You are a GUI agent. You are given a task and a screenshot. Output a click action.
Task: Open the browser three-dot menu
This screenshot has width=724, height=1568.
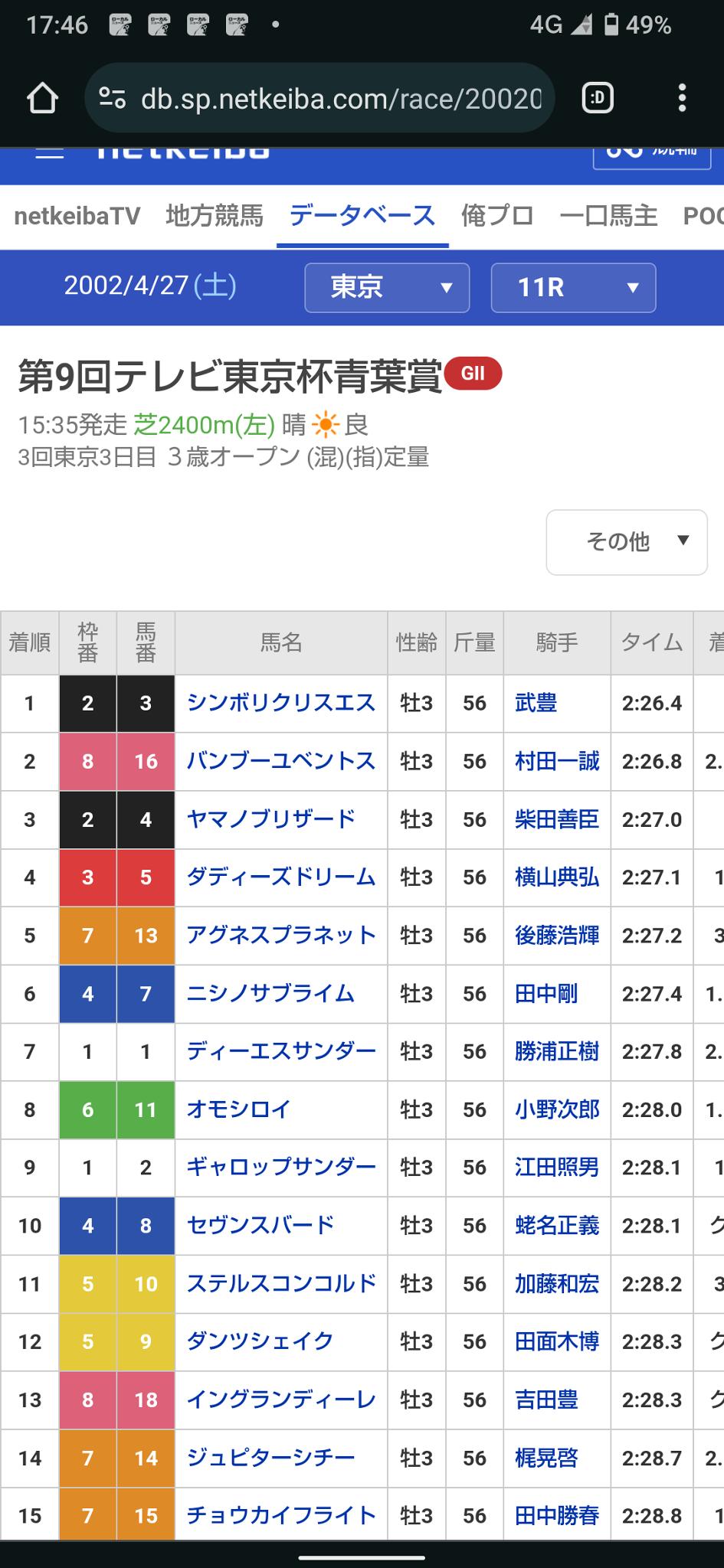coord(681,99)
